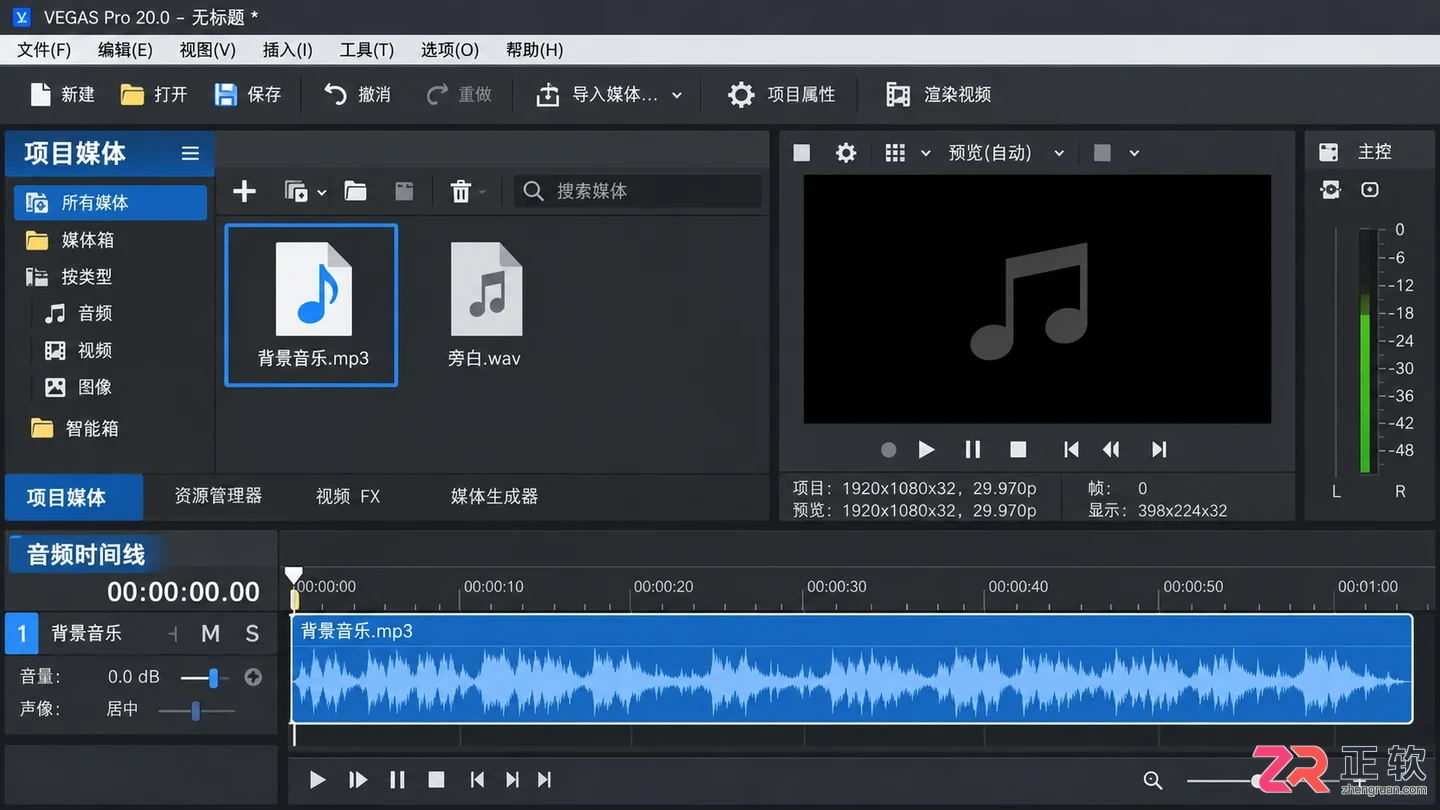
Task: Open preview settings gear icon
Action: tap(846, 153)
